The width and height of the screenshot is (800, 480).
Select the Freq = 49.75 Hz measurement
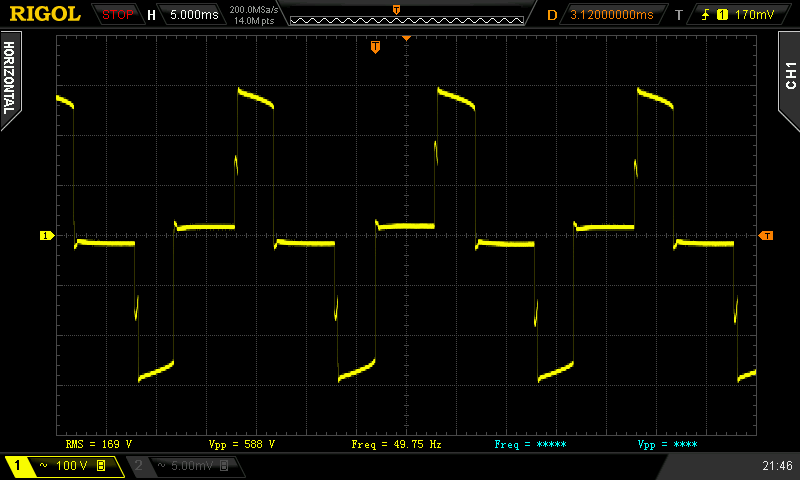[396, 443]
